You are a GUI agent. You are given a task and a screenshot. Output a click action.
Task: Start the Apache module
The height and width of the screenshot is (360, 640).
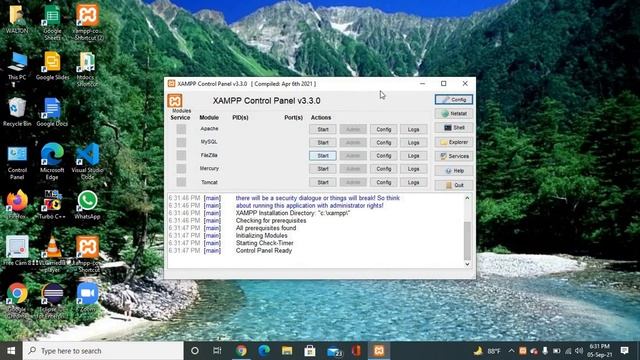[323, 129]
